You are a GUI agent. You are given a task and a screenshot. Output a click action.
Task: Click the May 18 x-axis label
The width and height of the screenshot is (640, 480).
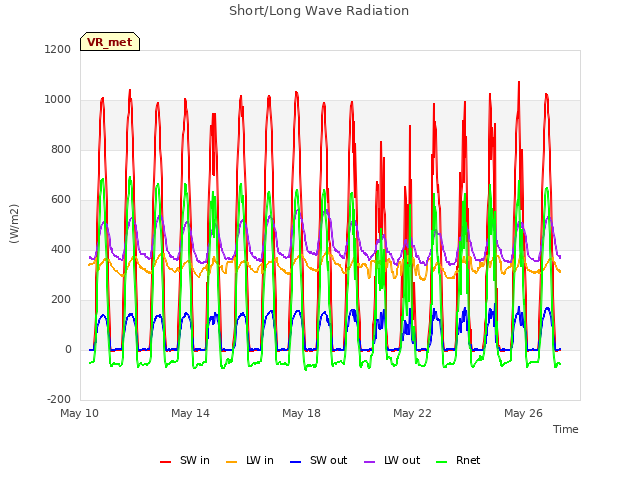coord(301,413)
